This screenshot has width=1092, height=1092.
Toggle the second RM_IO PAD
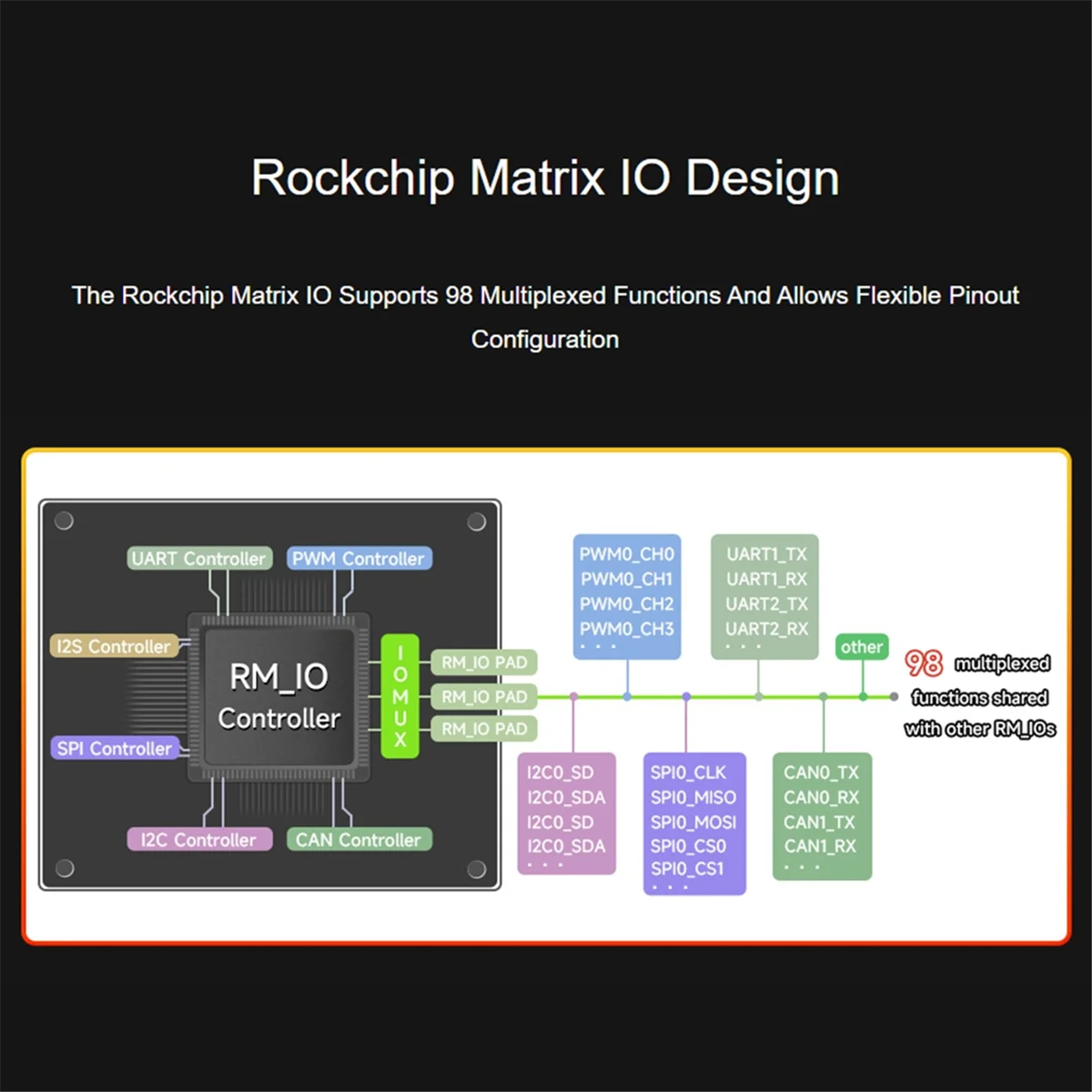click(483, 696)
